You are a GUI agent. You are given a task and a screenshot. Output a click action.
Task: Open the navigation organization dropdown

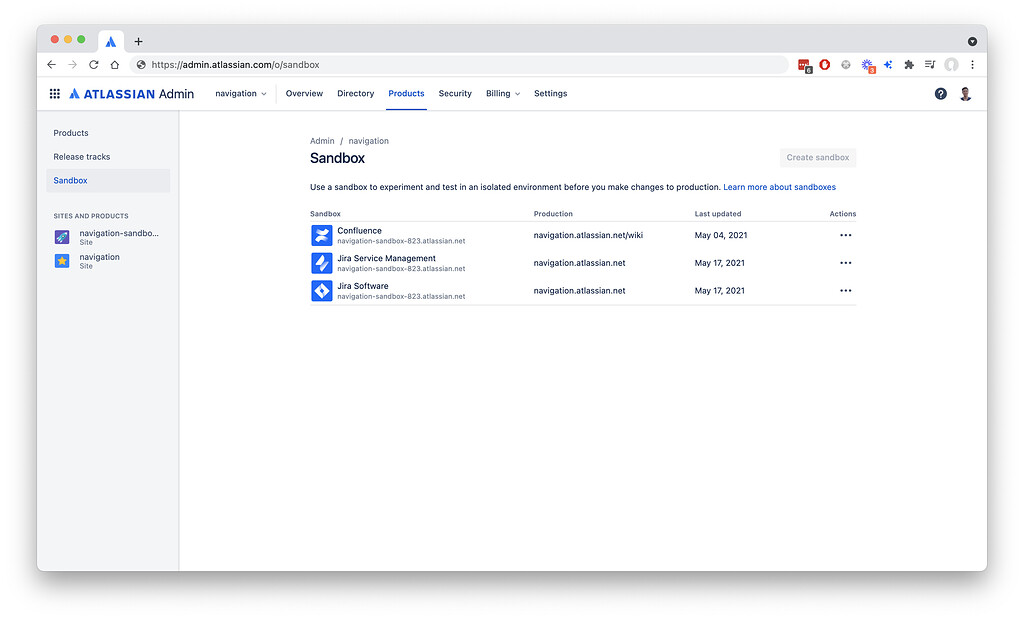click(x=240, y=93)
